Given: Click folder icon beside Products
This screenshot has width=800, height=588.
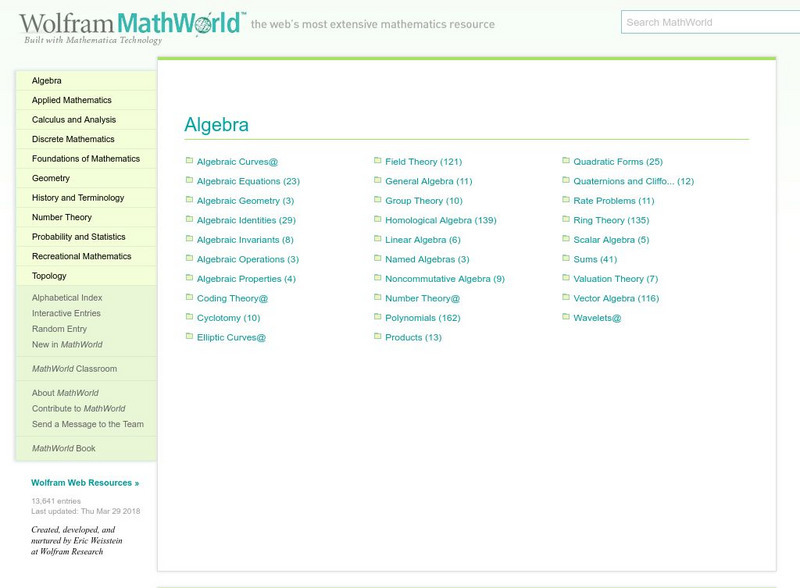Looking at the screenshot, I should [378, 336].
